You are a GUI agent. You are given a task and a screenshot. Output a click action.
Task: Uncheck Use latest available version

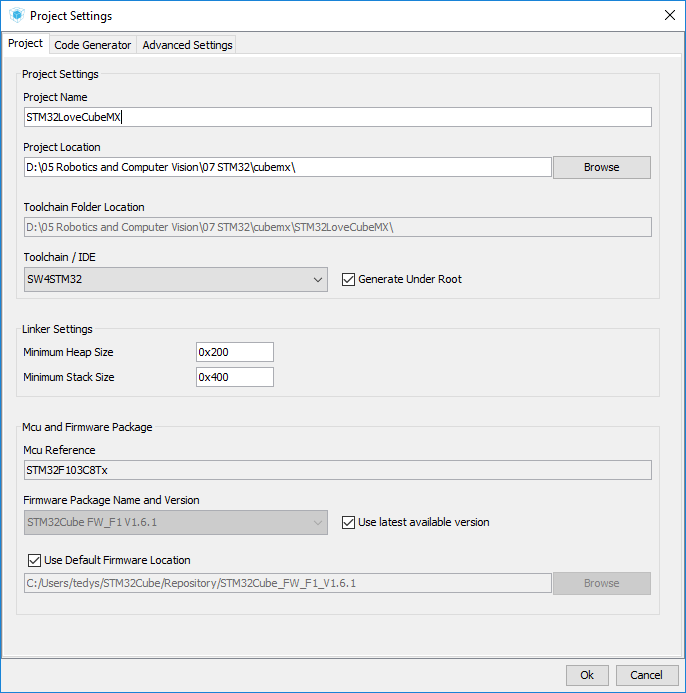(348, 522)
